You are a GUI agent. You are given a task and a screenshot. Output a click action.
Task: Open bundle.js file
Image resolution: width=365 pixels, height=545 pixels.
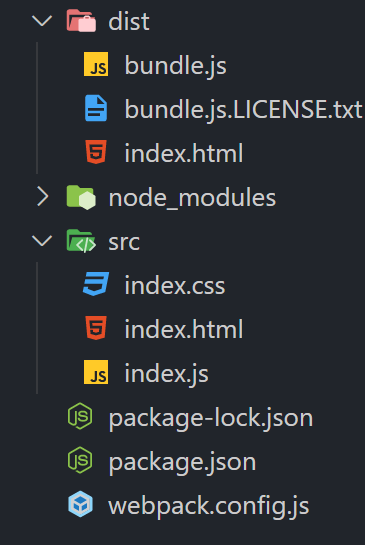(x=176, y=66)
